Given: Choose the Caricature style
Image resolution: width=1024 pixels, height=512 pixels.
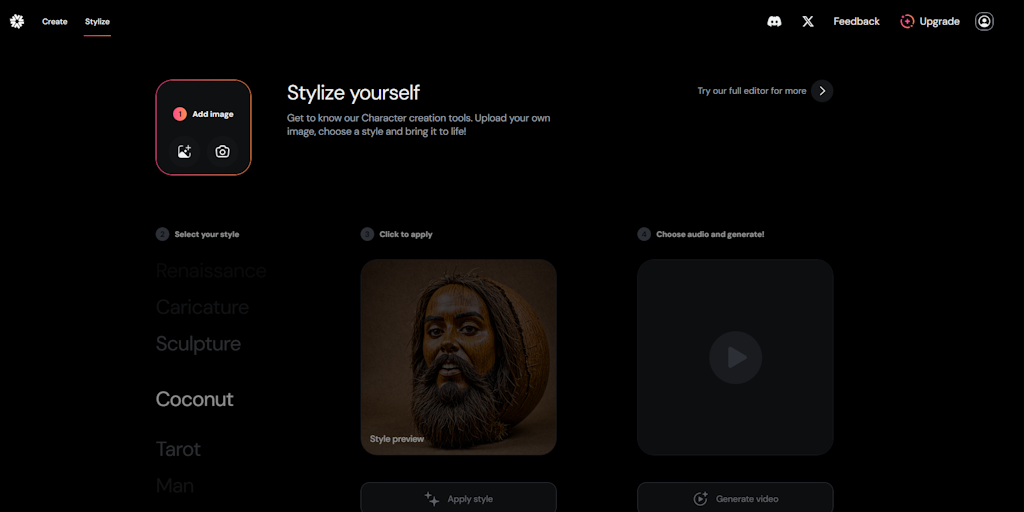Looking at the screenshot, I should click(x=202, y=307).
